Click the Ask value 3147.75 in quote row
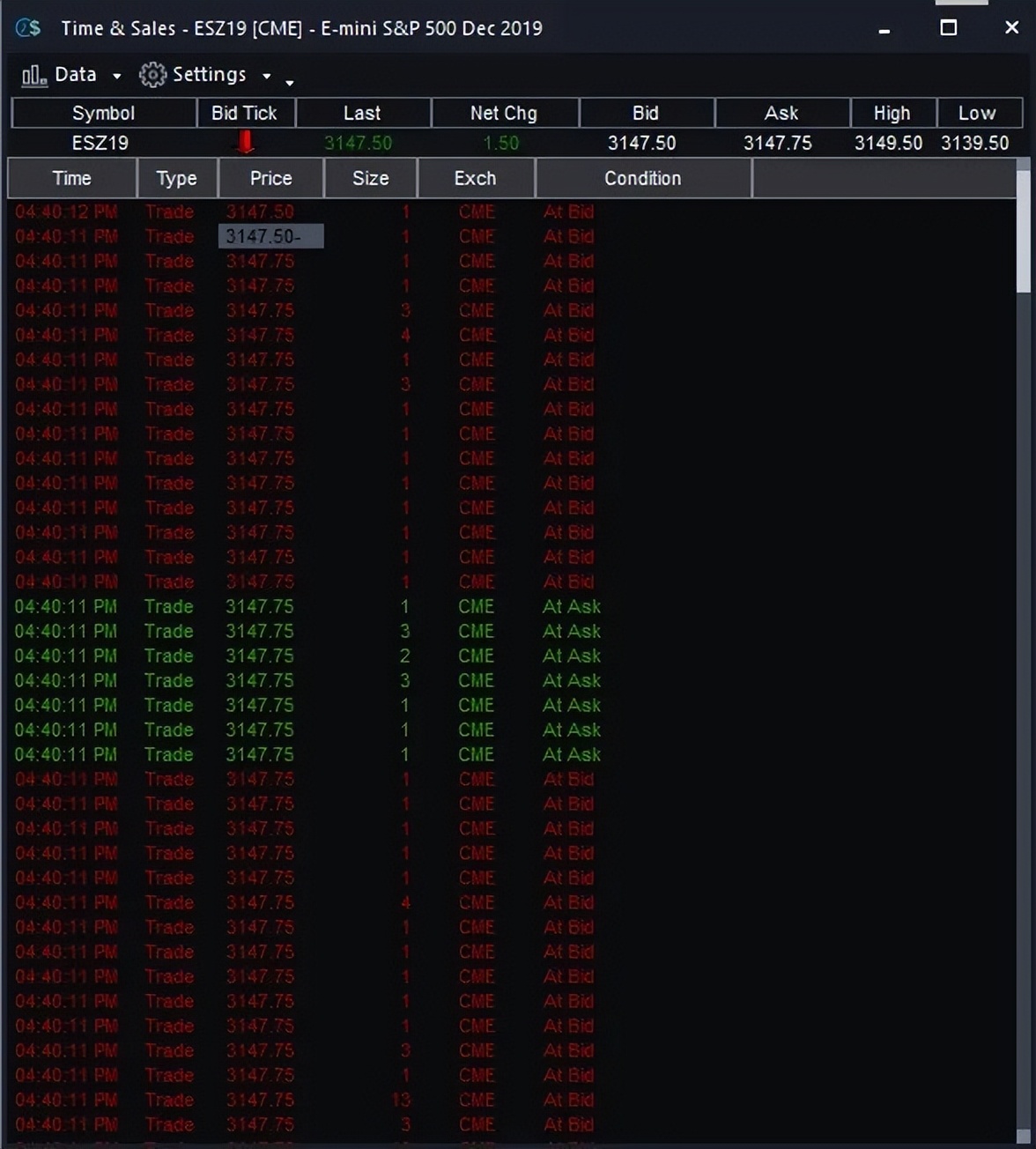The height and width of the screenshot is (1149, 1036). [777, 143]
